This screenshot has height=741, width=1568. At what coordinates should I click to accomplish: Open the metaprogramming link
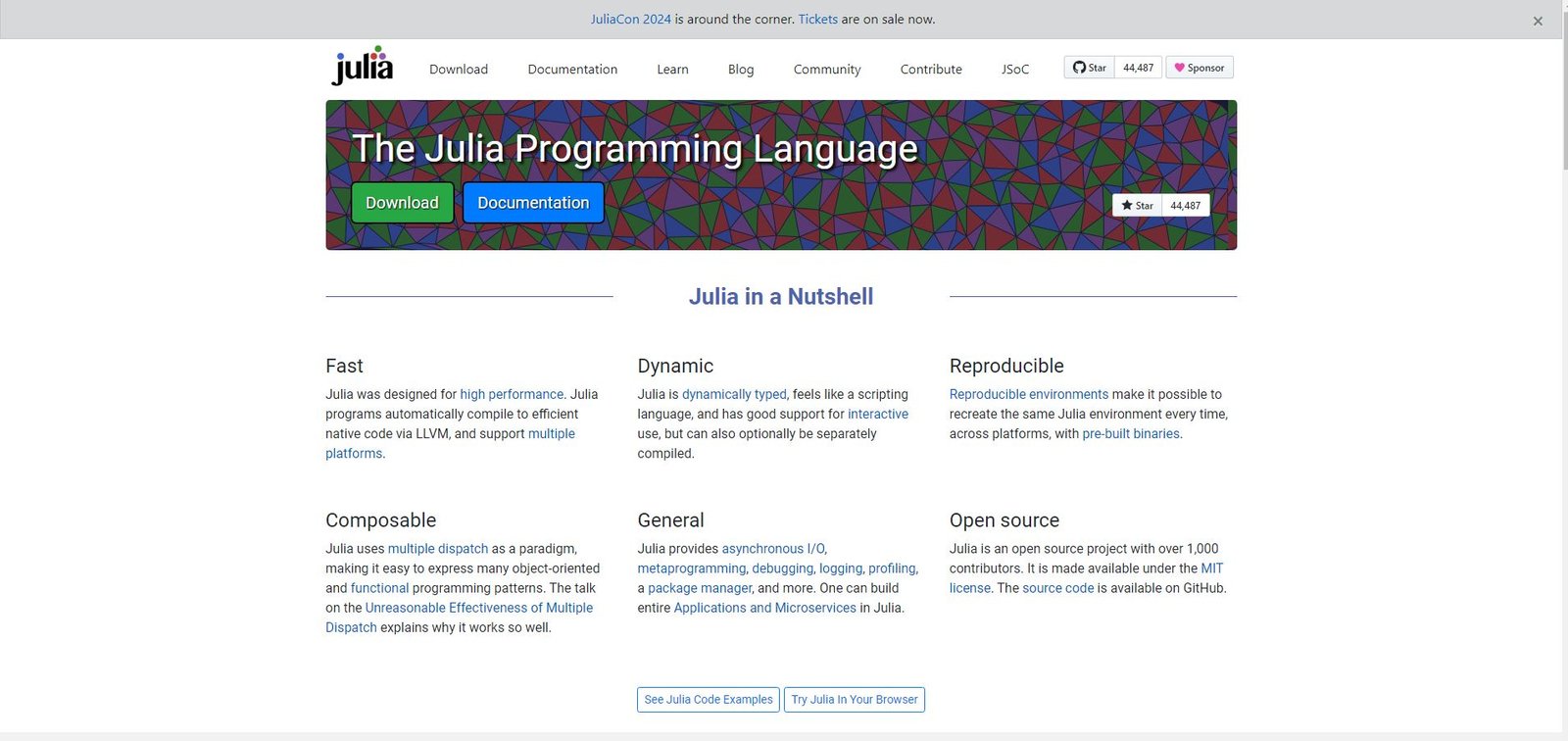point(692,568)
